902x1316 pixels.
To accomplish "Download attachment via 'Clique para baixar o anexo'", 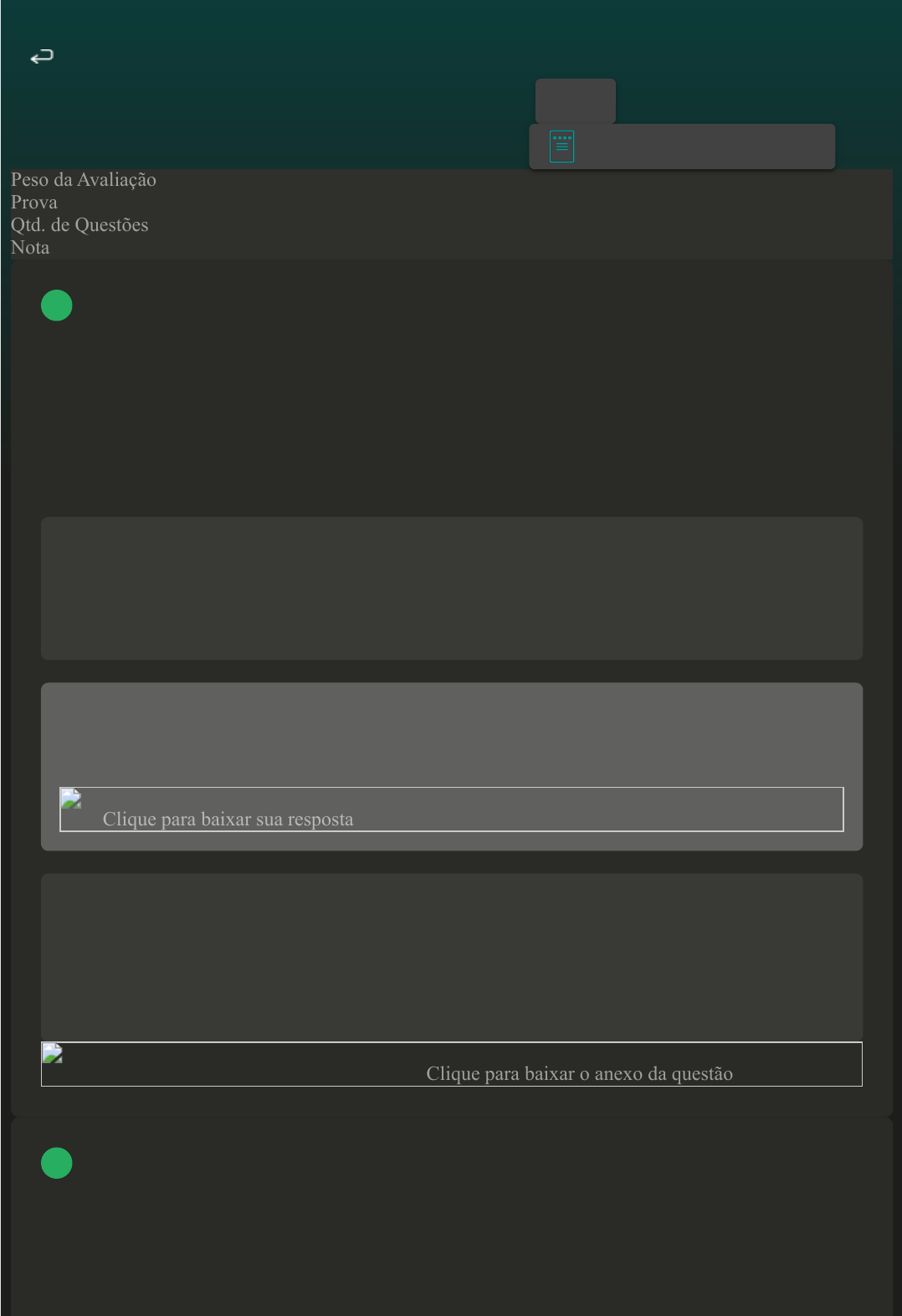I will (579, 1073).
